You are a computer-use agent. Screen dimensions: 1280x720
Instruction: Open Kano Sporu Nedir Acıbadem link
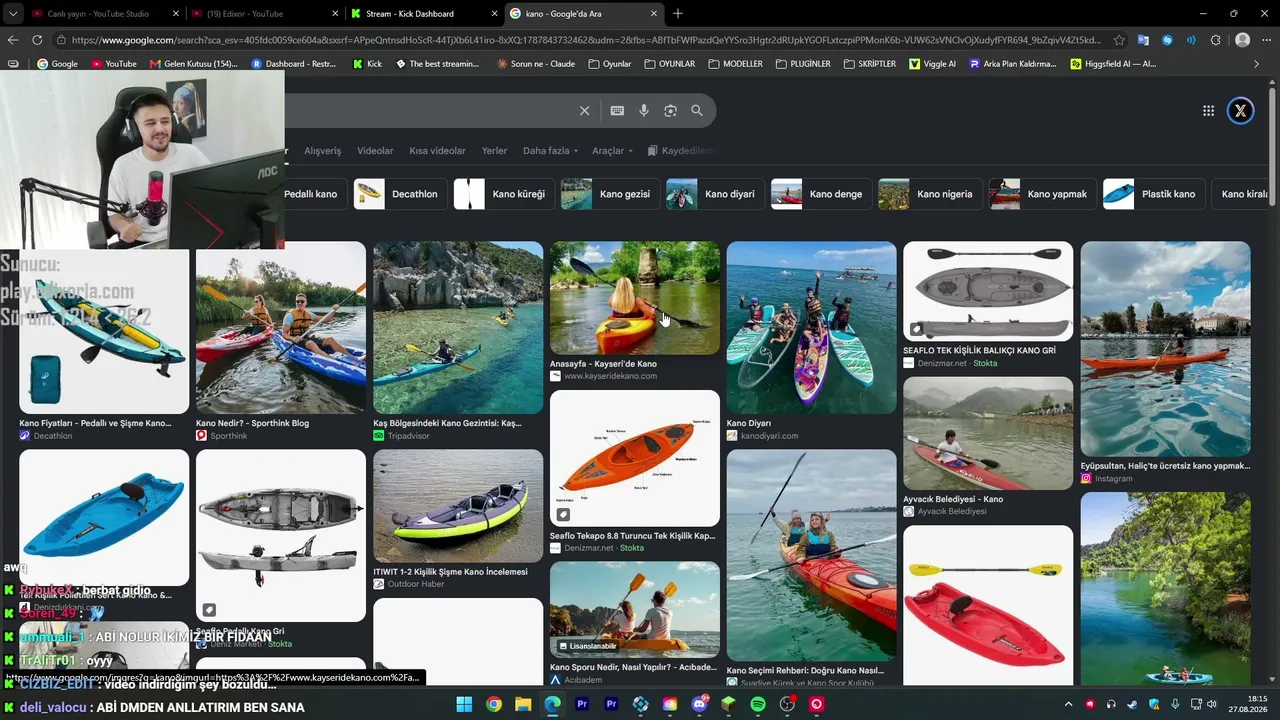pyautogui.click(x=633, y=667)
